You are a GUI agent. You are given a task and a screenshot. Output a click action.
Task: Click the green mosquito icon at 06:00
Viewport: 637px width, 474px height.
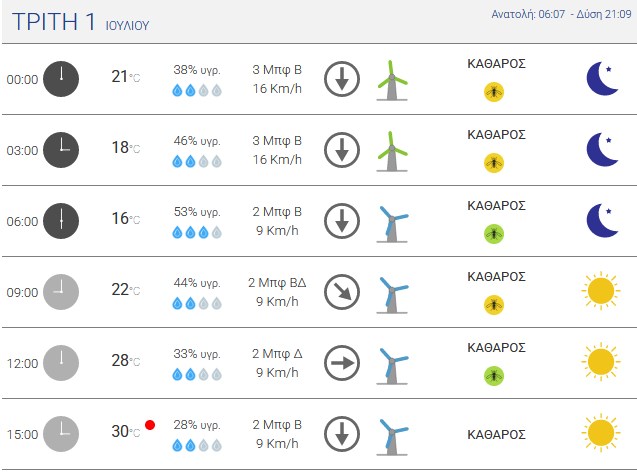494,234
